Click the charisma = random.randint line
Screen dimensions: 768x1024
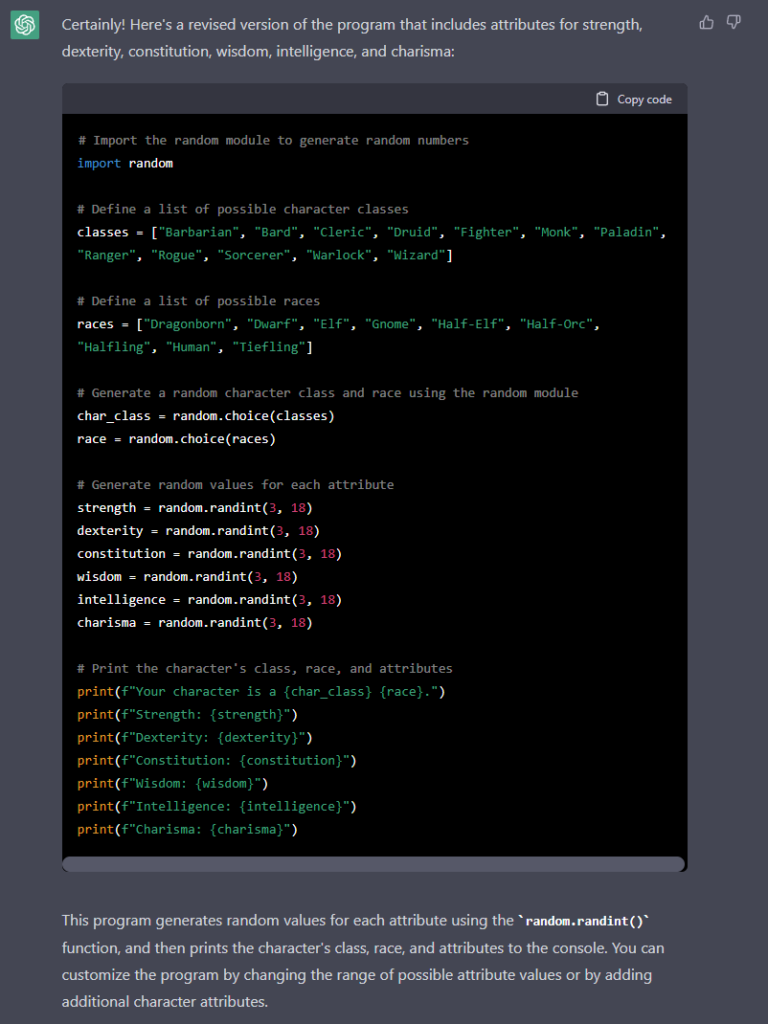[195, 622]
